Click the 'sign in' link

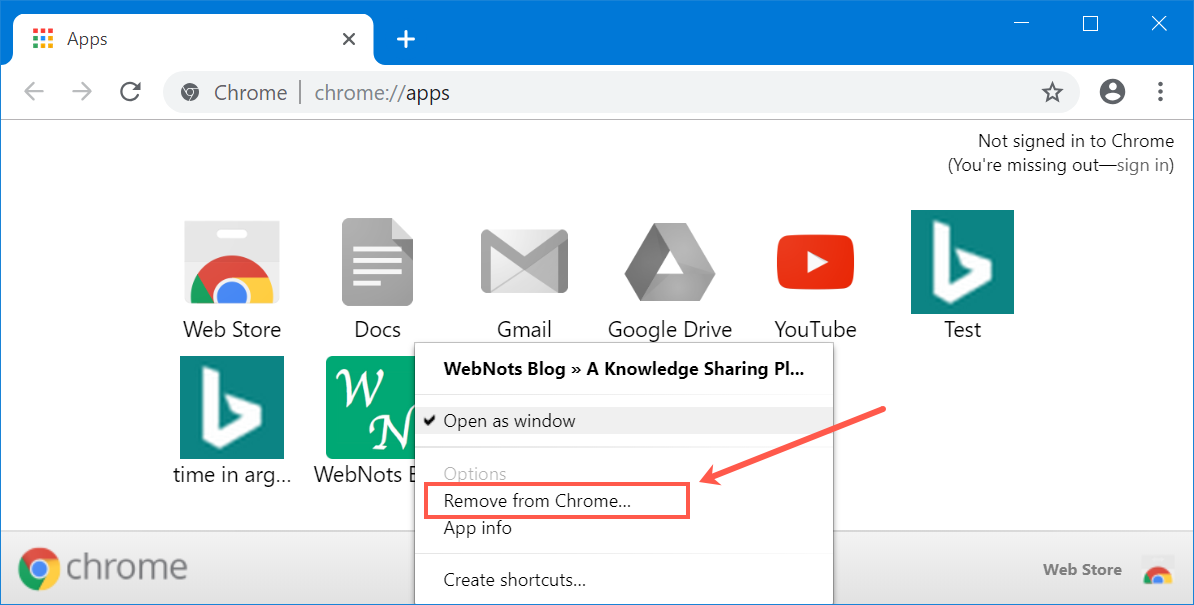point(1142,165)
